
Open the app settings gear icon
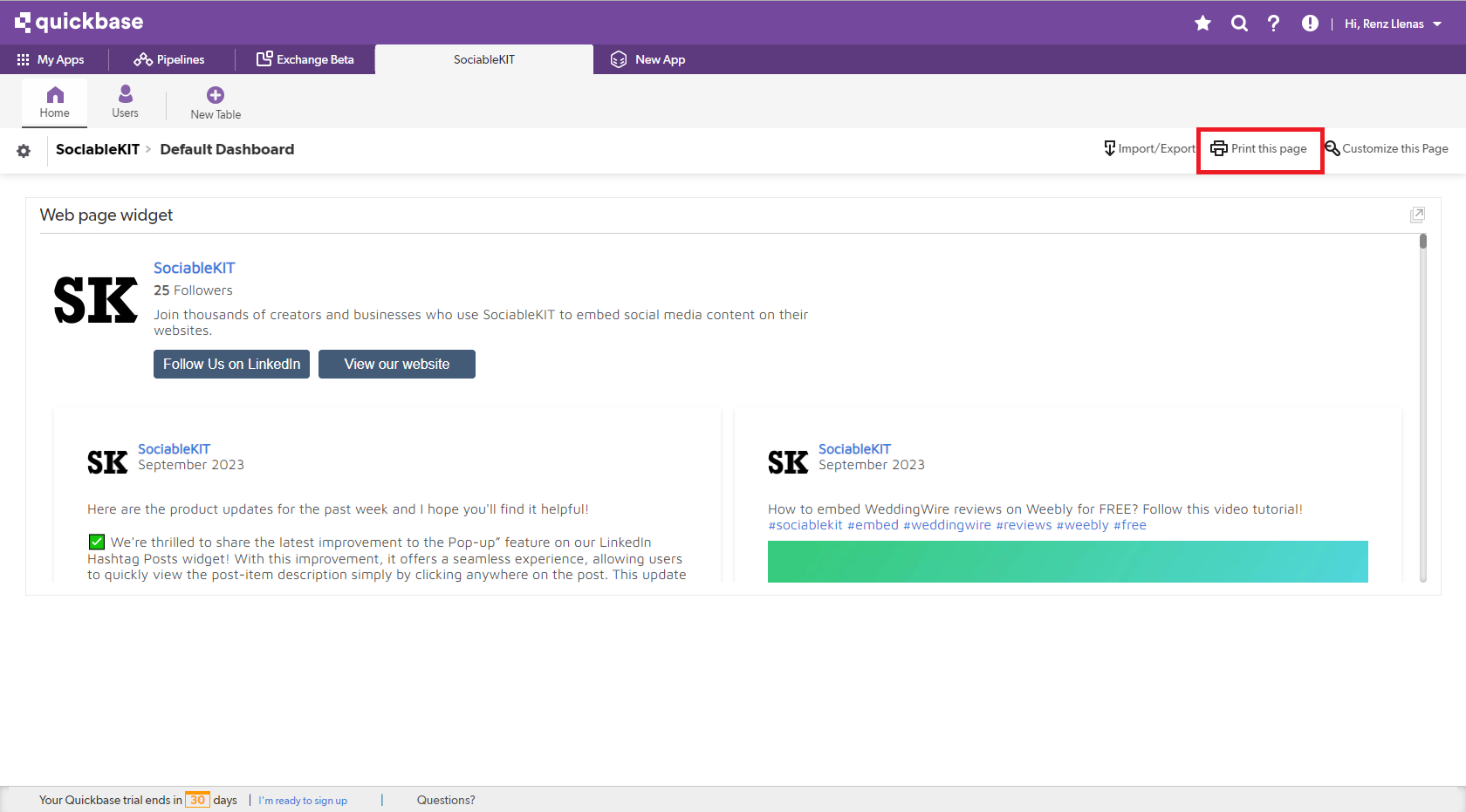click(24, 151)
